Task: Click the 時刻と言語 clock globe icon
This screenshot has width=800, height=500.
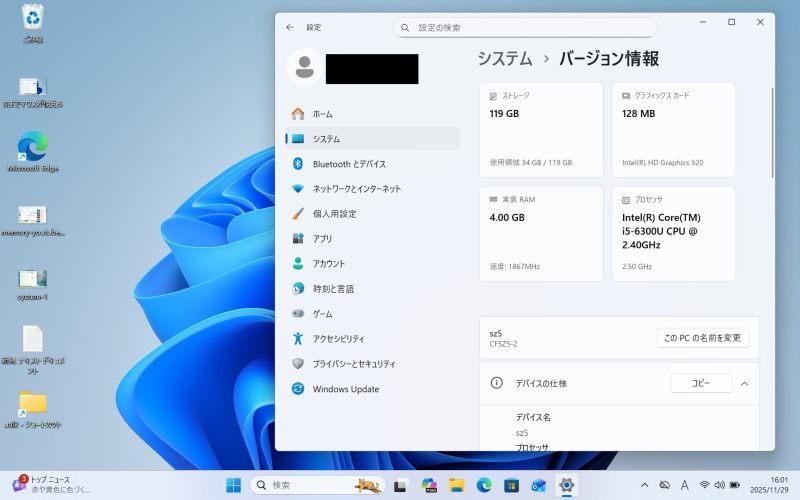Action: tap(298, 289)
